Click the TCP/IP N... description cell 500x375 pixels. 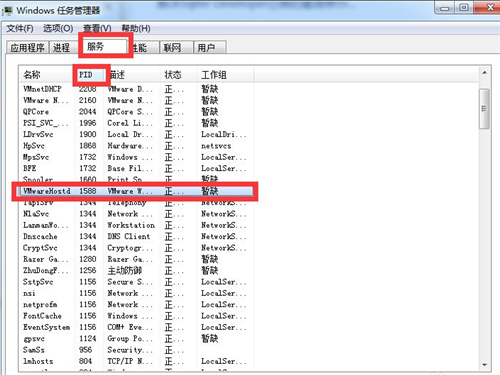click(130, 361)
